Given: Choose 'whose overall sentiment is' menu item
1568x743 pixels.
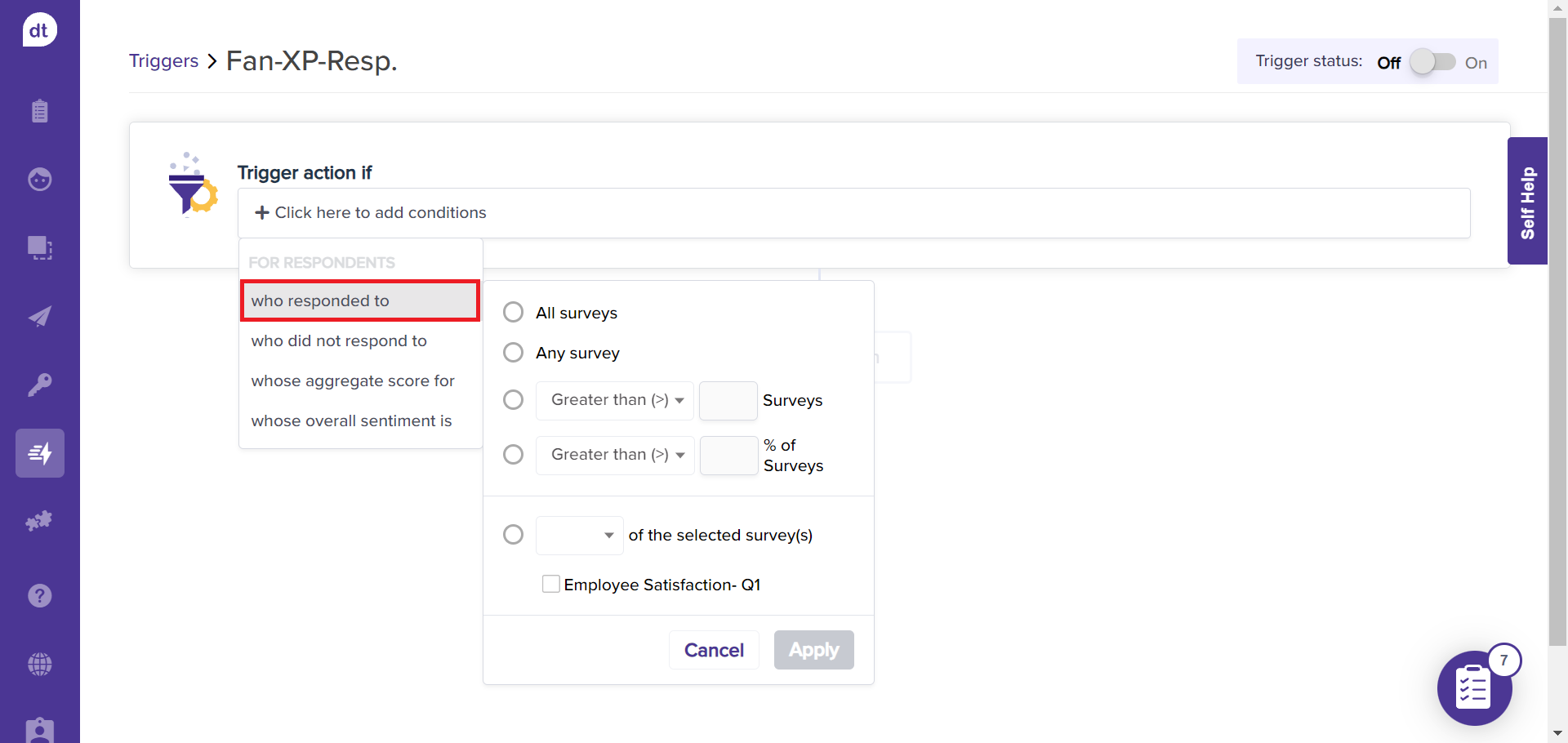Looking at the screenshot, I should point(351,421).
